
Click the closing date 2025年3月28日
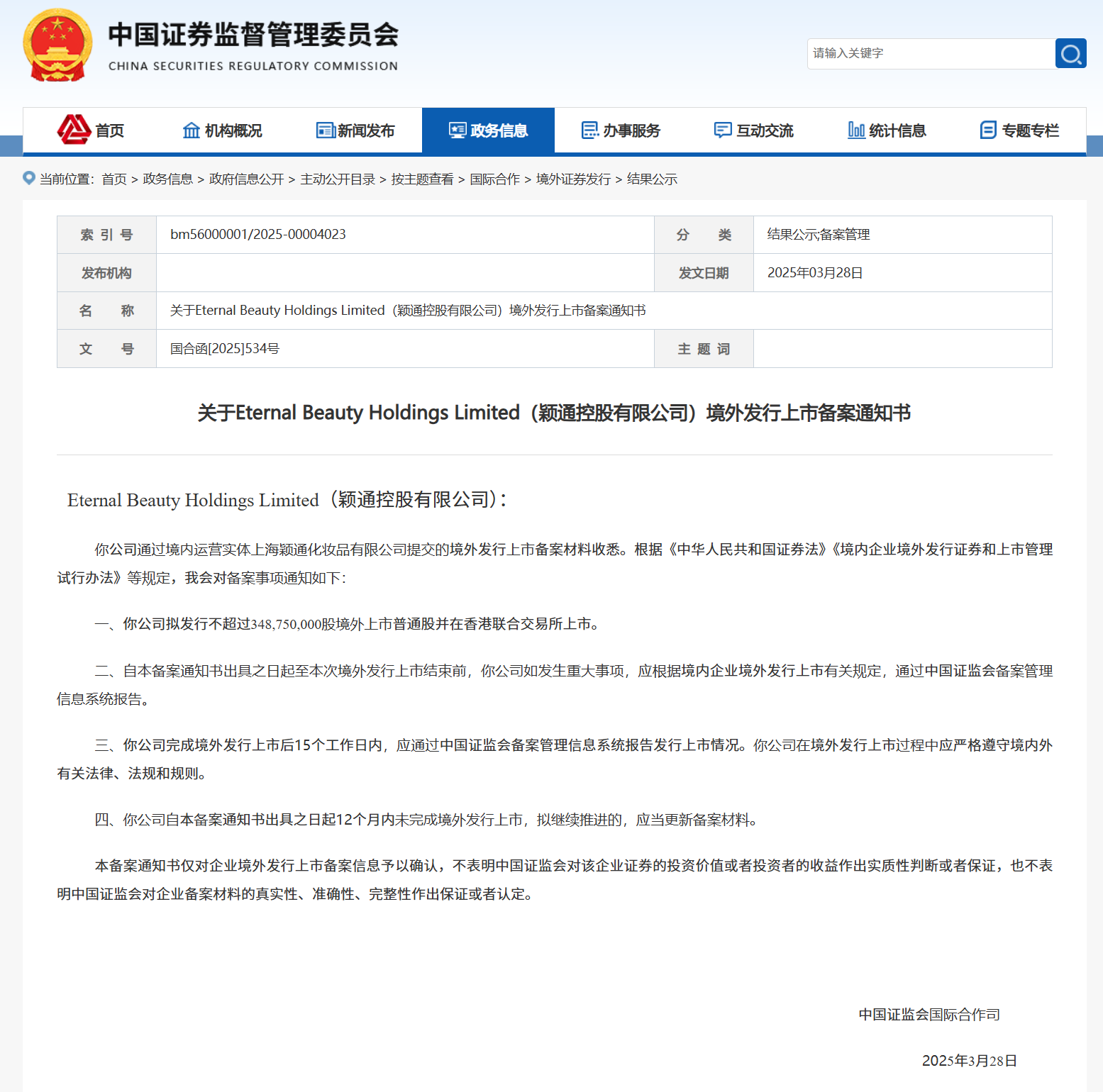970,1061
